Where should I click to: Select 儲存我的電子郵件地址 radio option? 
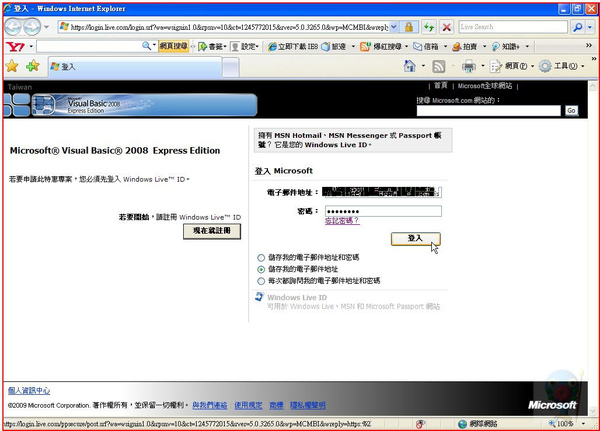coord(261,269)
